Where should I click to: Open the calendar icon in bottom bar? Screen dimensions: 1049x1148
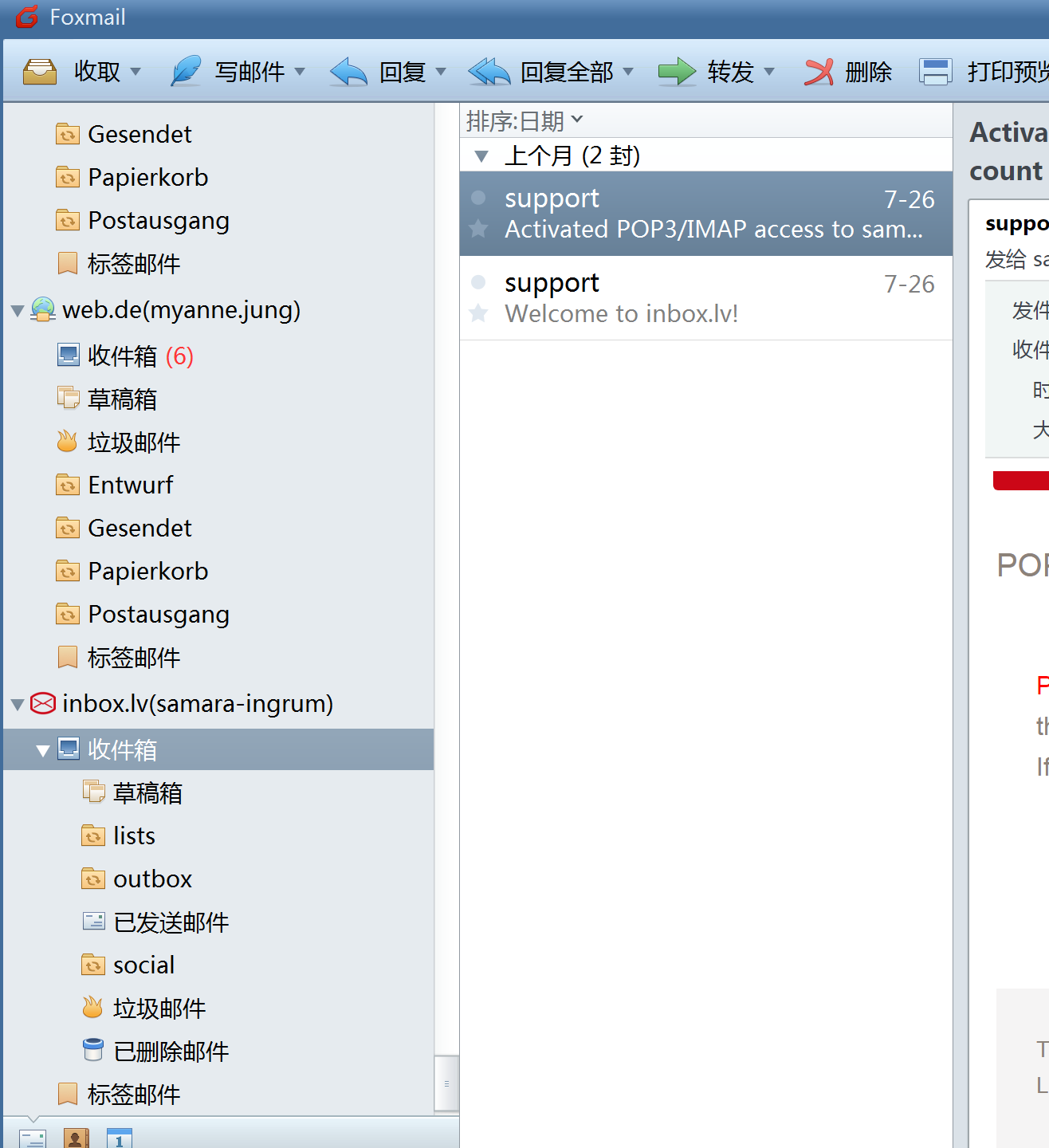coord(119,1138)
